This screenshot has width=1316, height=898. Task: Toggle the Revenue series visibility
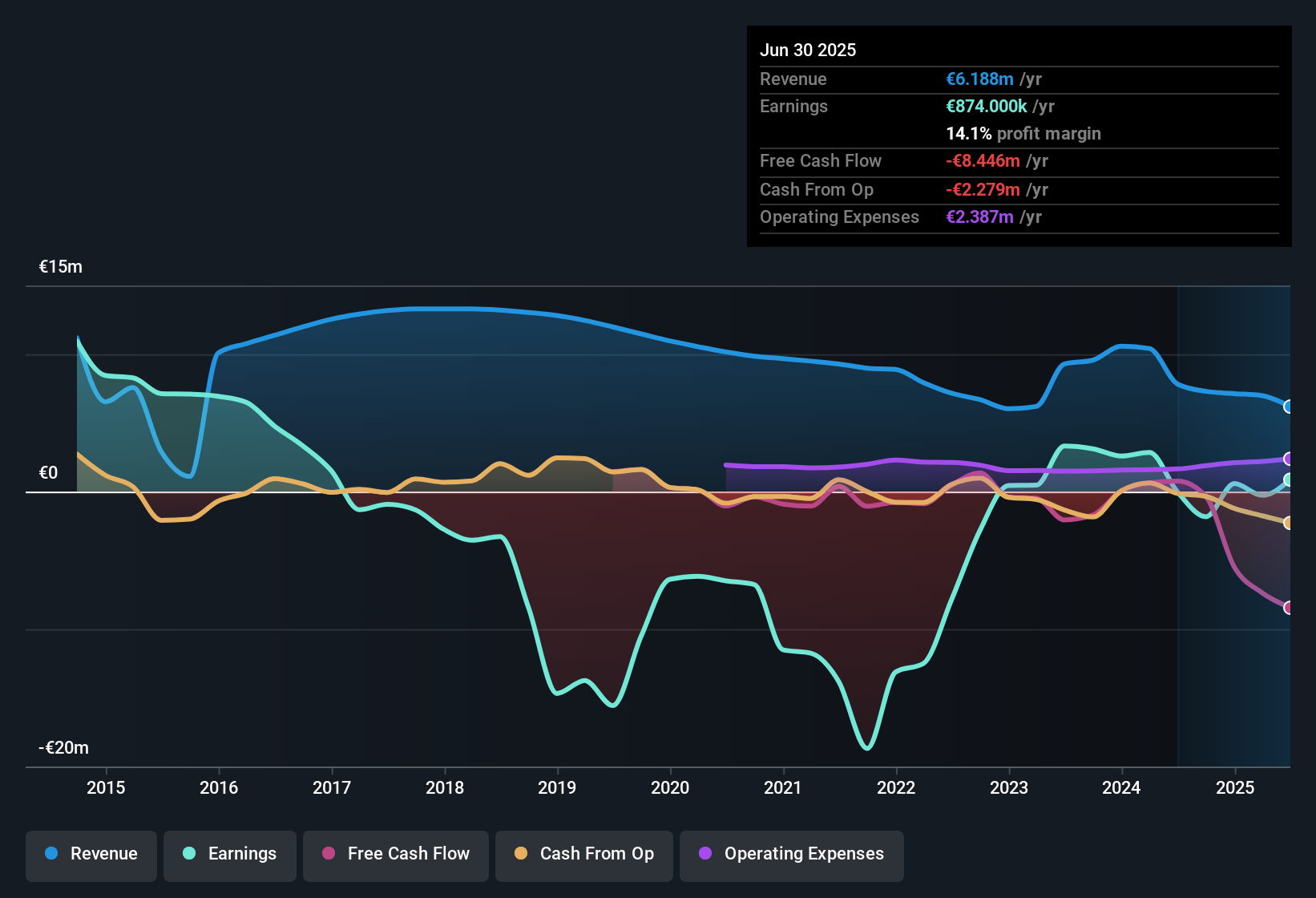coord(91,855)
